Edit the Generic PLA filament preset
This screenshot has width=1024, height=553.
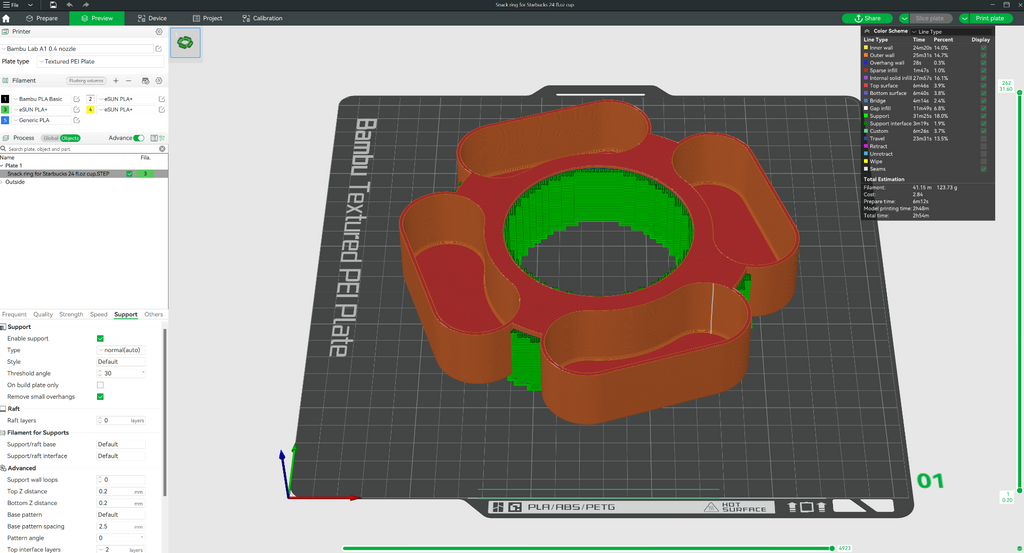click(x=76, y=120)
